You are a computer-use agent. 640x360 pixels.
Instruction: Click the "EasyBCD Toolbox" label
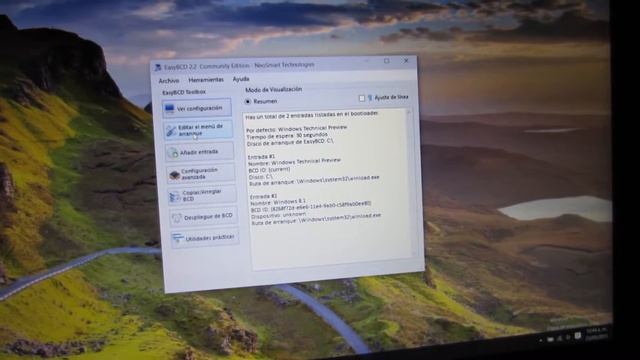[184, 92]
